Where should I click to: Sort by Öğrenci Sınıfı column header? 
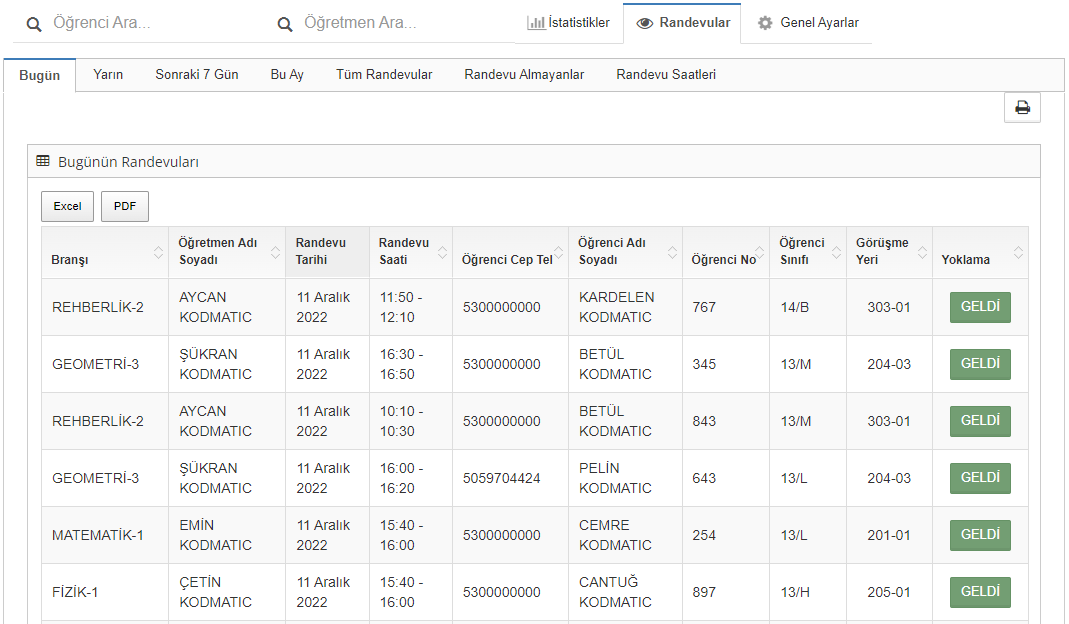coord(801,251)
